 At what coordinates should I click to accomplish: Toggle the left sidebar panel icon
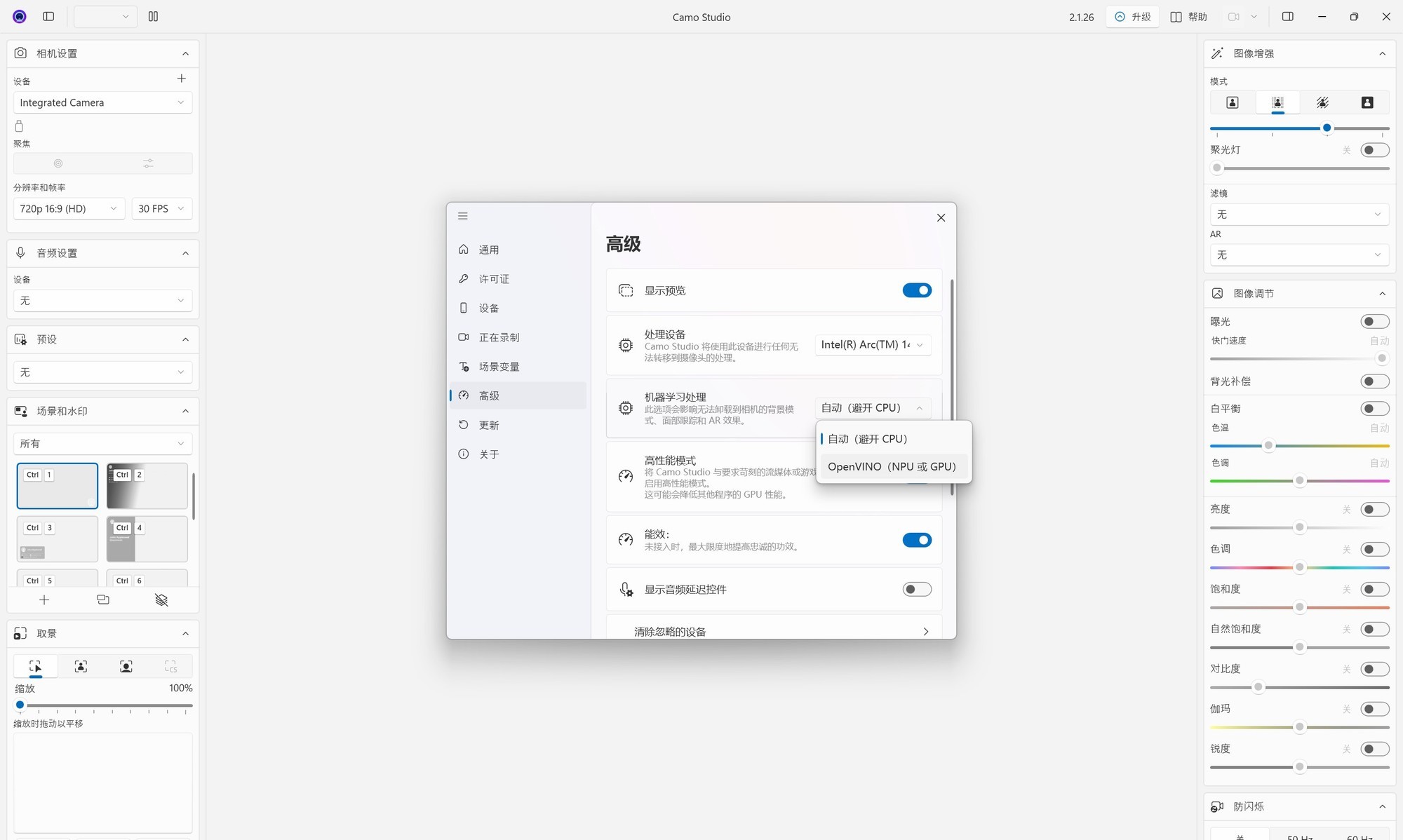click(x=48, y=16)
